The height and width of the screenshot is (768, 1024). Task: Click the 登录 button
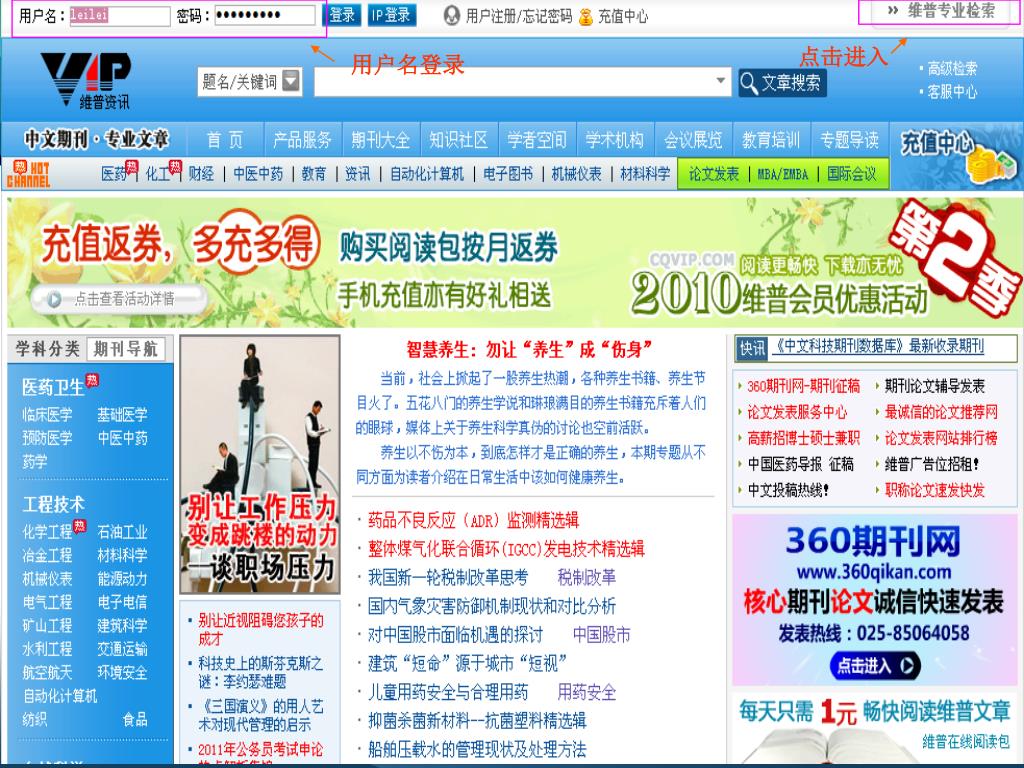pyautogui.click(x=342, y=15)
